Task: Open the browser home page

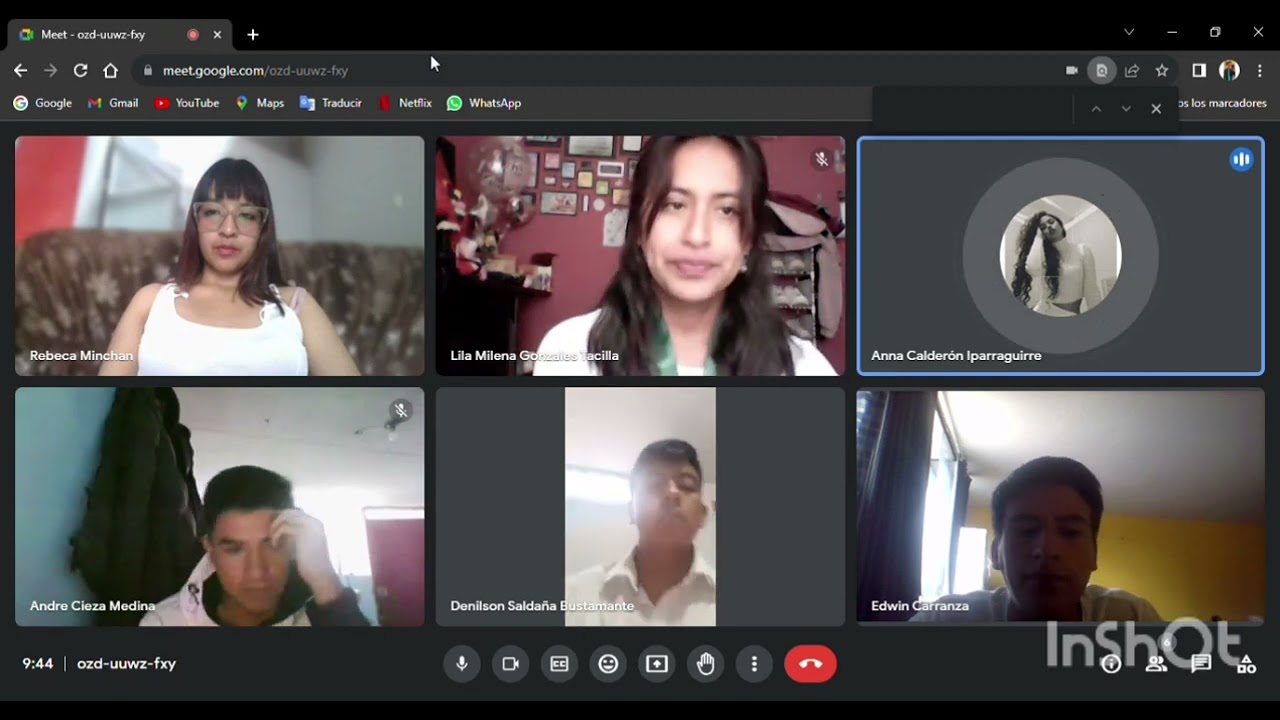Action: [110, 70]
